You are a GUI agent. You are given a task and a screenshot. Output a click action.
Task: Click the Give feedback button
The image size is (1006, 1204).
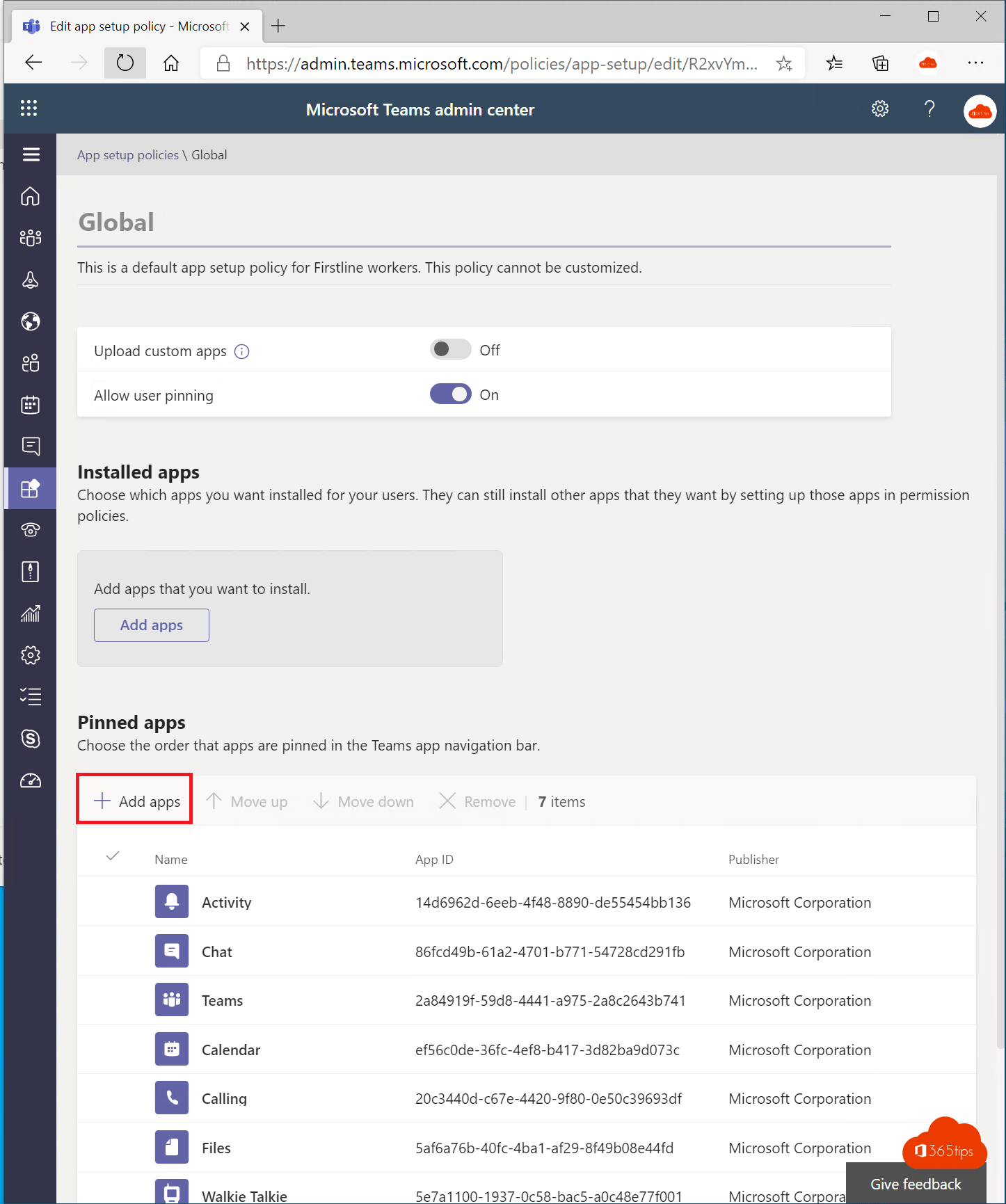pyautogui.click(x=916, y=1184)
